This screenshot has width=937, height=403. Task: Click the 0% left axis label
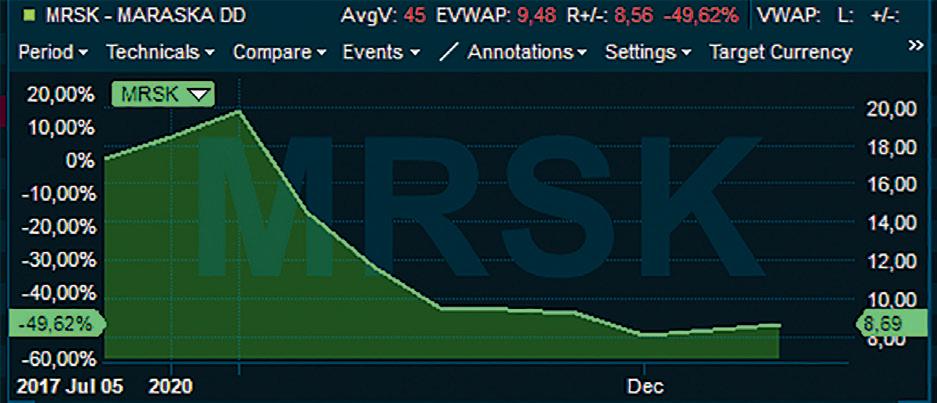pos(78,161)
